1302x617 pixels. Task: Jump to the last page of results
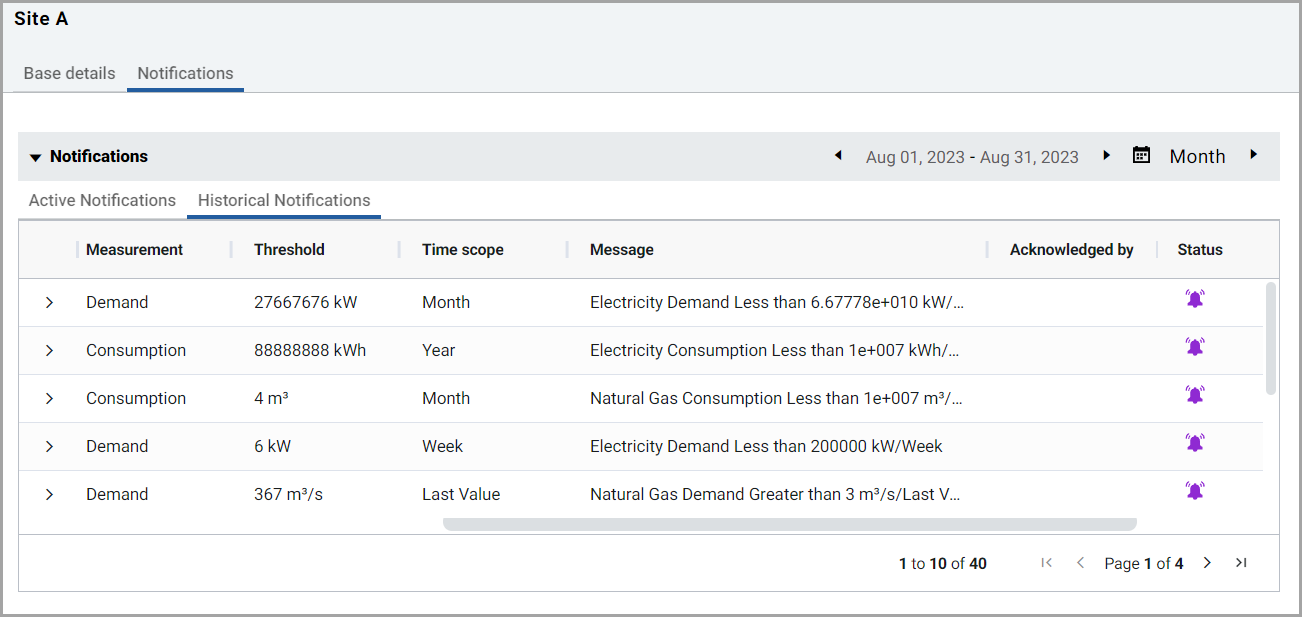(x=1241, y=563)
